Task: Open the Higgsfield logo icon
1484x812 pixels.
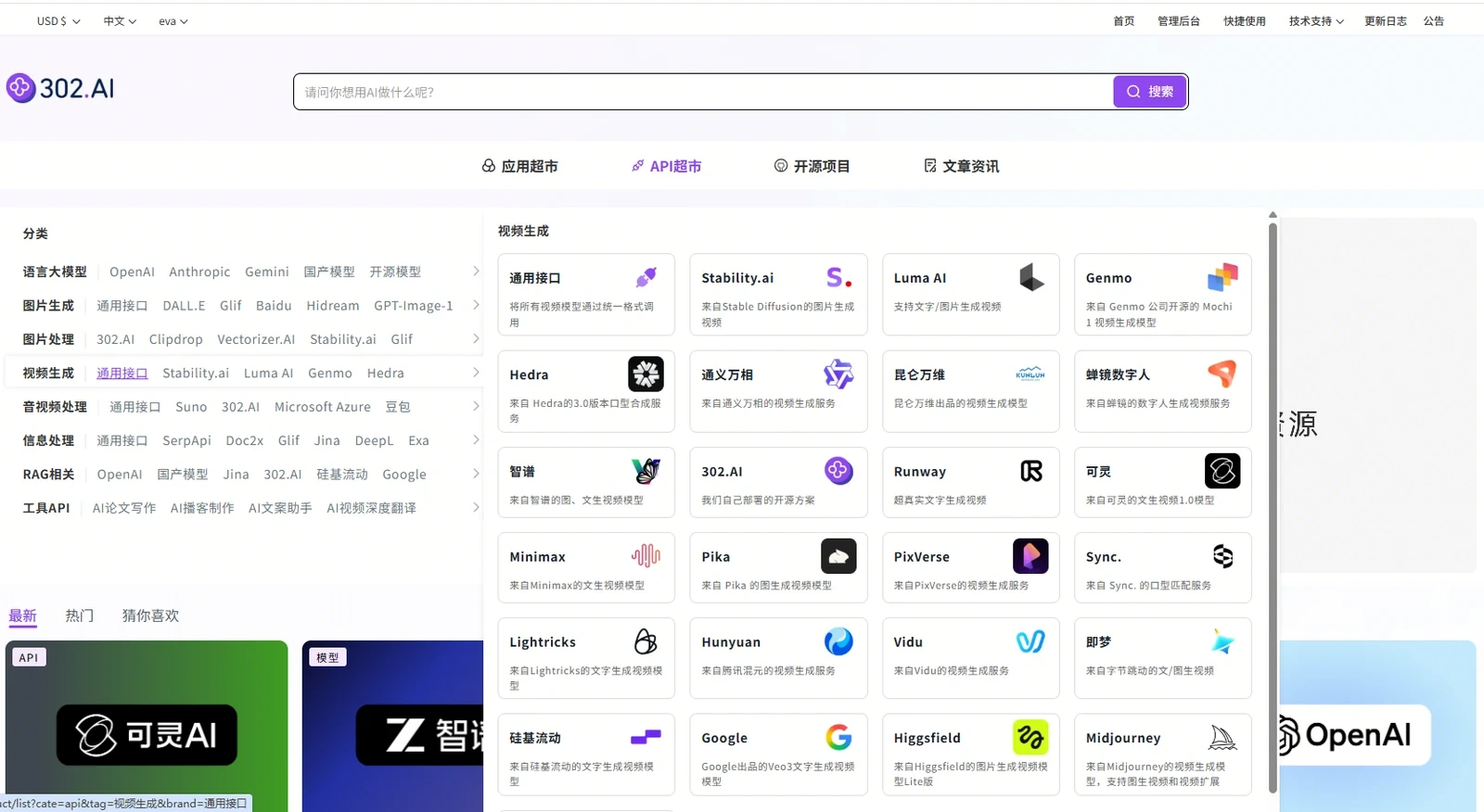Action: click(x=1030, y=738)
